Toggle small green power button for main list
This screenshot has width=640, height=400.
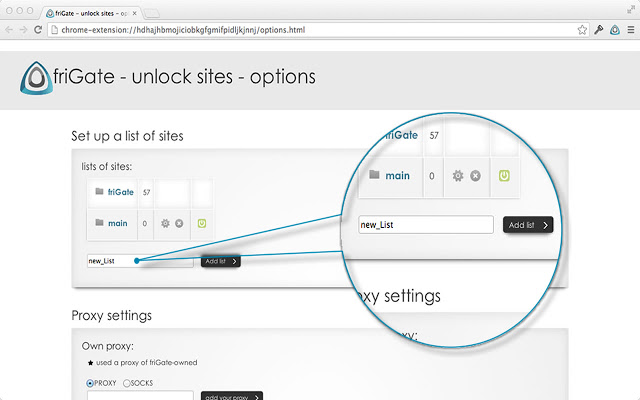[202, 223]
